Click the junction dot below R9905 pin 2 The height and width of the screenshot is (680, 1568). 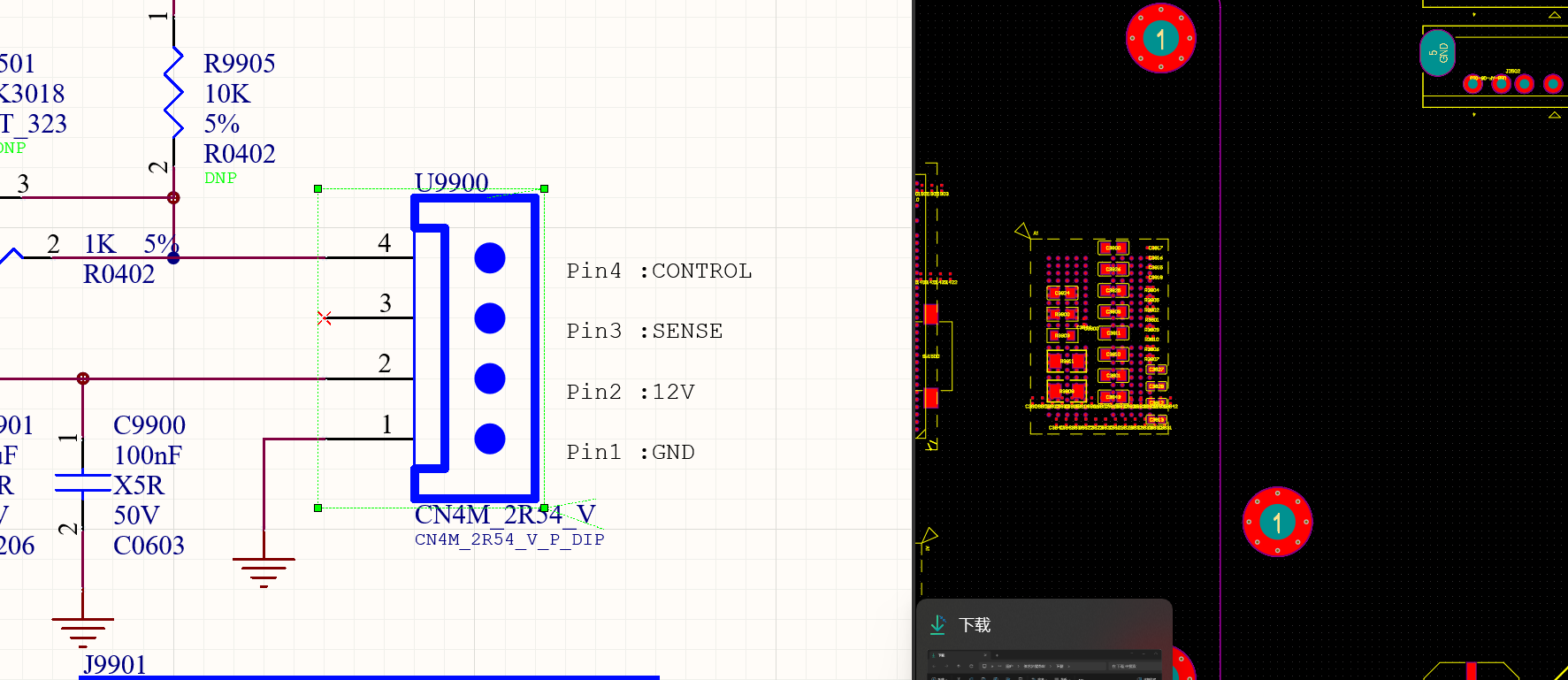click(x=173, y=198)
